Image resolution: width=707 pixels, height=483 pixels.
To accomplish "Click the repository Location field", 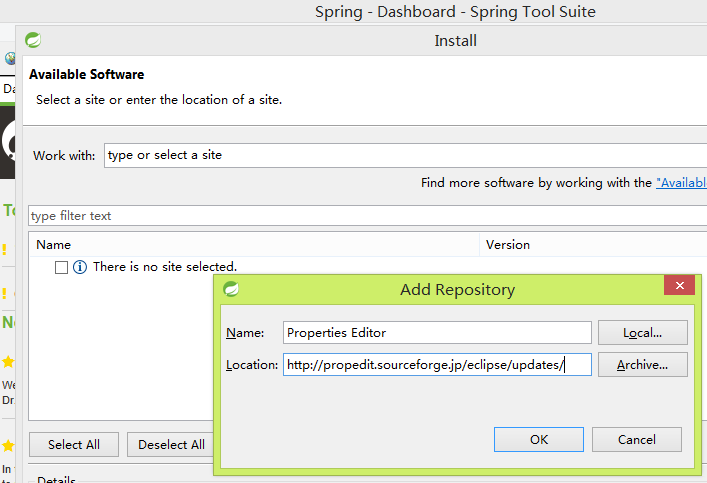I will [437, 364].
